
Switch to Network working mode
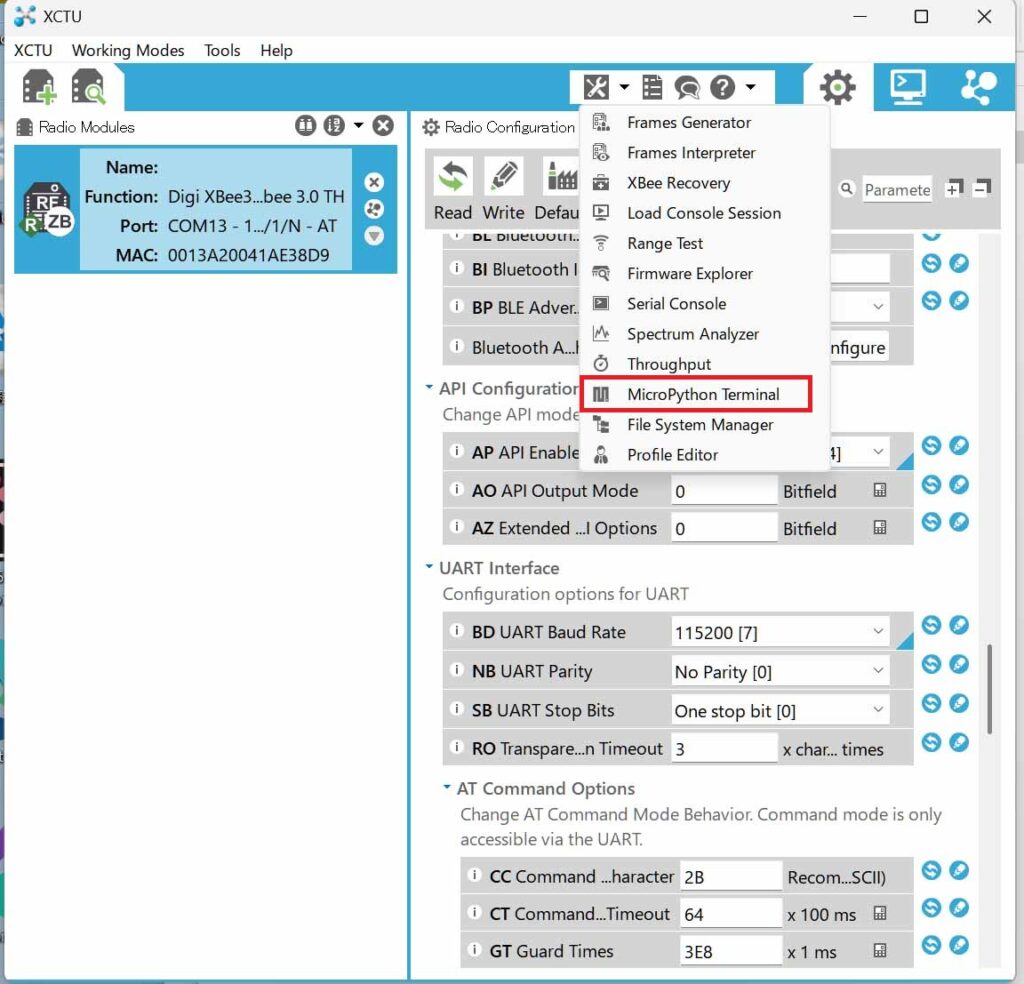(978, 87)
